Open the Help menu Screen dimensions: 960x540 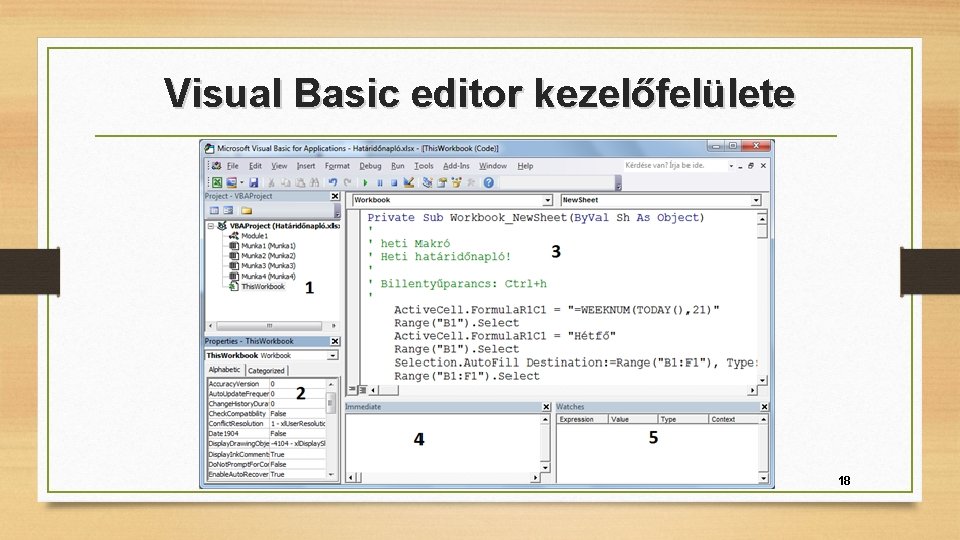coord(525,166)
